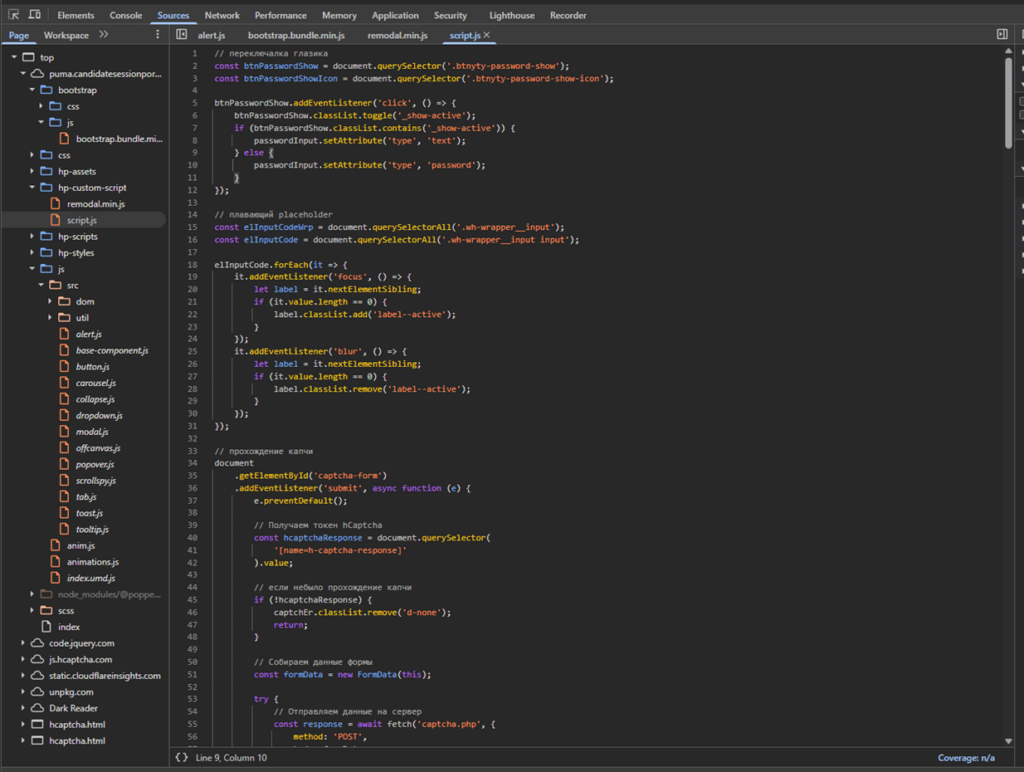Open dropdown.js file icon in tree

tap(64, 415)
